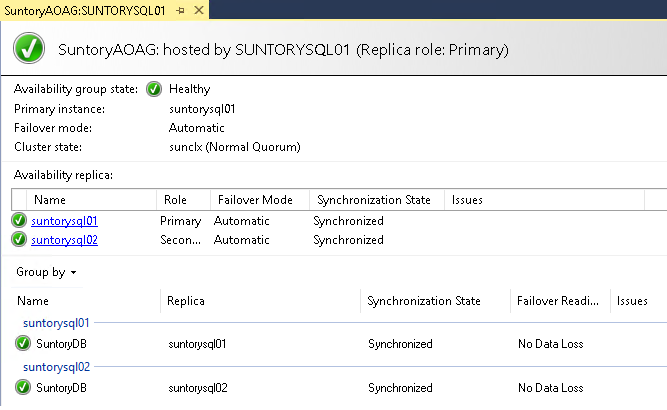This screenshot has height=410, width=667.
Task: Open the suntorysql01 replica link
Action: pos(64,221)
